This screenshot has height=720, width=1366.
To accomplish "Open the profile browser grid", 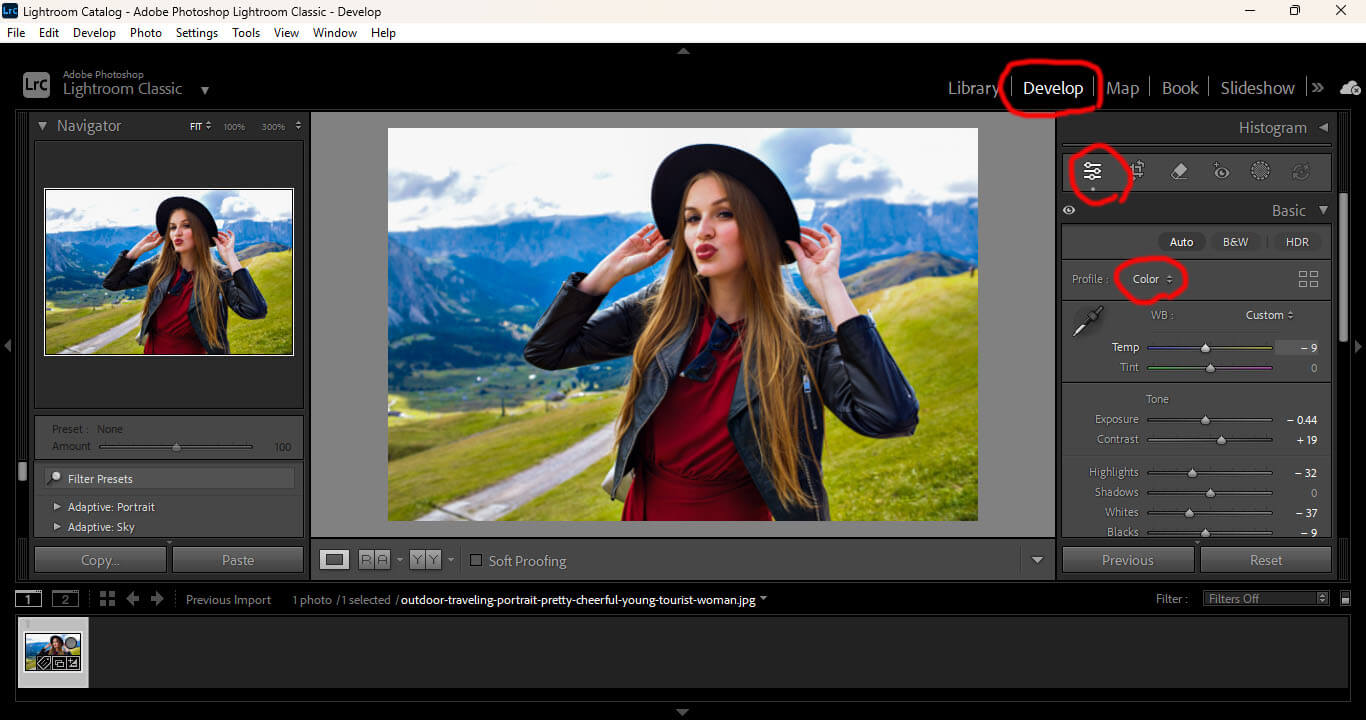I will tap(1308, 279).
